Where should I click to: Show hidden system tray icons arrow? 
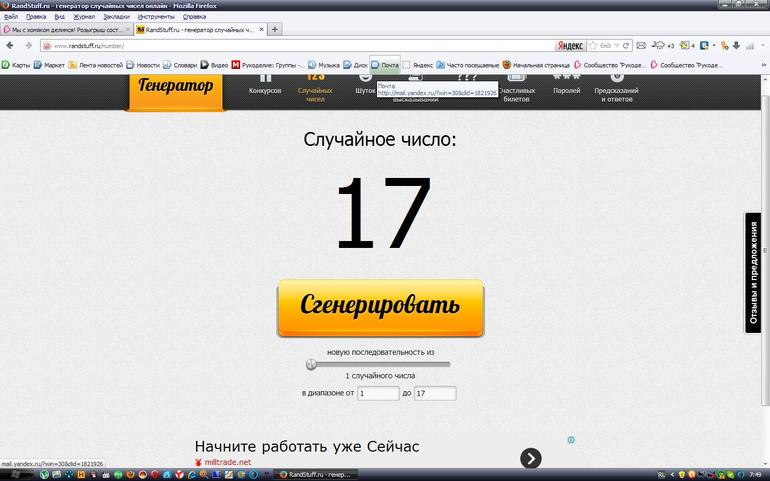tap(672, 475)
